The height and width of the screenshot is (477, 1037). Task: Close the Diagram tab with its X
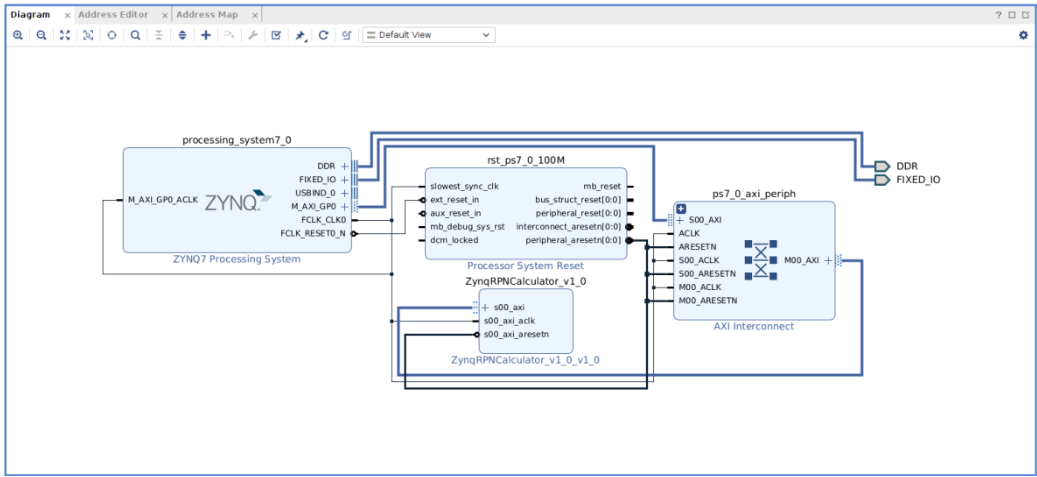click(x=67, y=15)
